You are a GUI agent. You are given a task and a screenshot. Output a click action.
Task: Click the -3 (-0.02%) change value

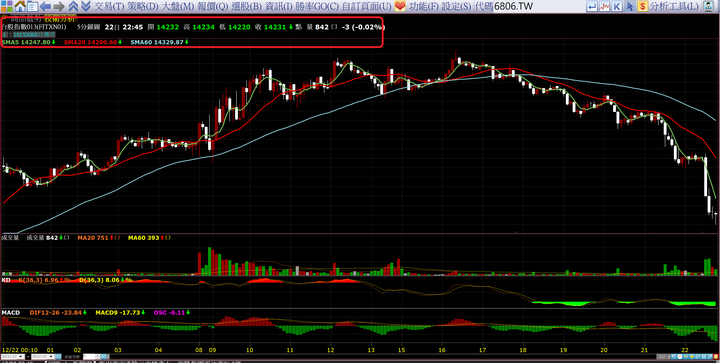click(363, 28)
